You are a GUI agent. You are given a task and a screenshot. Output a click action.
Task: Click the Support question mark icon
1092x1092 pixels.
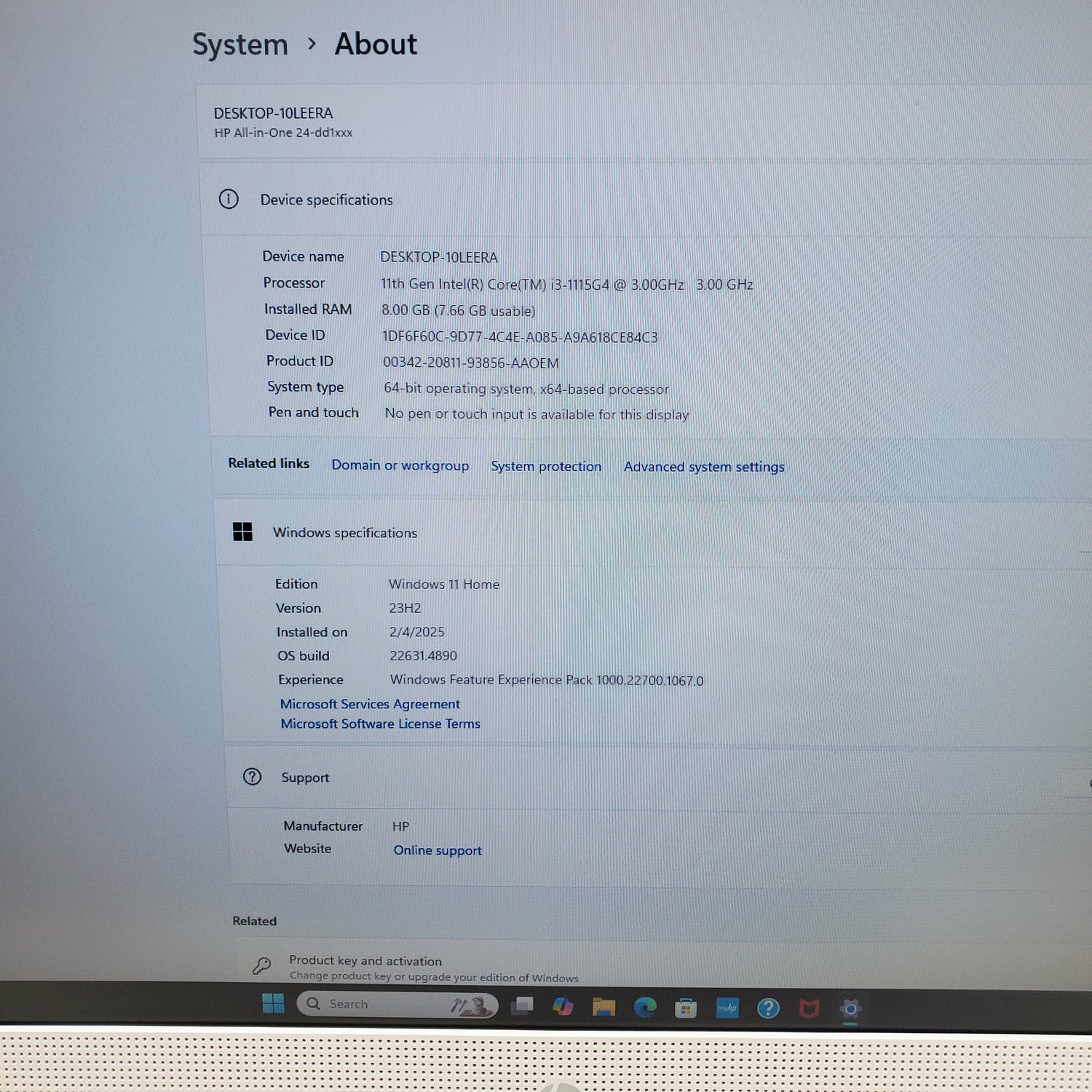pyautogui.click(x=252, y=777)
